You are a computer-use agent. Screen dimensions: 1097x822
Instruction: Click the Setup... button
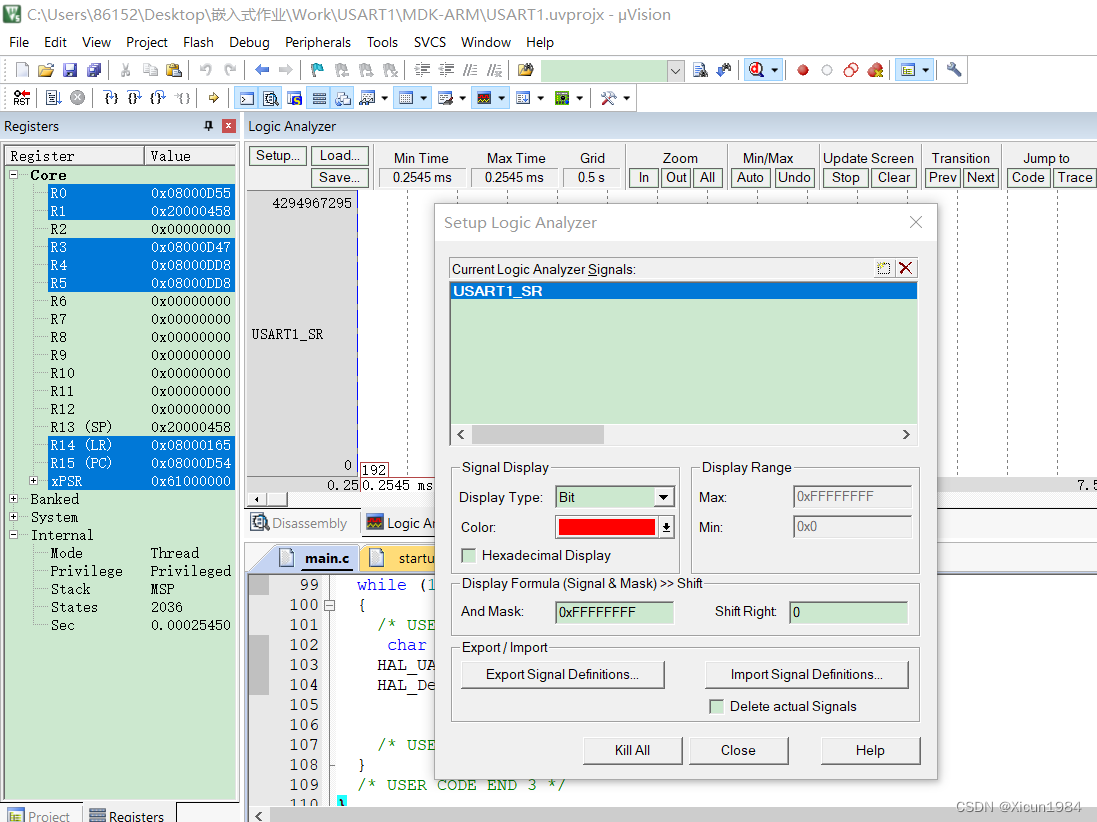click(278, 156)
